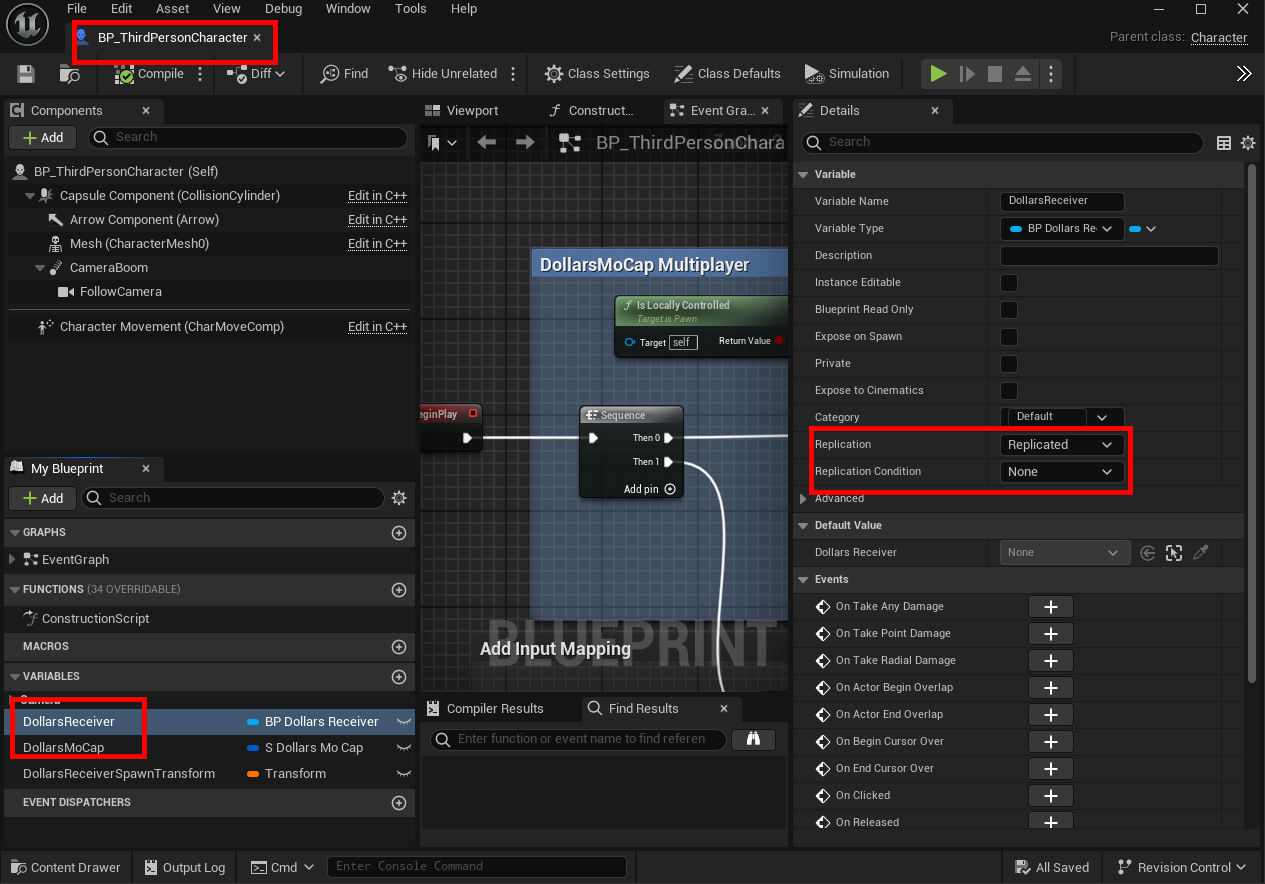Click the Save blueprint icon
Image resolution: width=1265 pixels, height=884 pixels.
tap(26, 74)
